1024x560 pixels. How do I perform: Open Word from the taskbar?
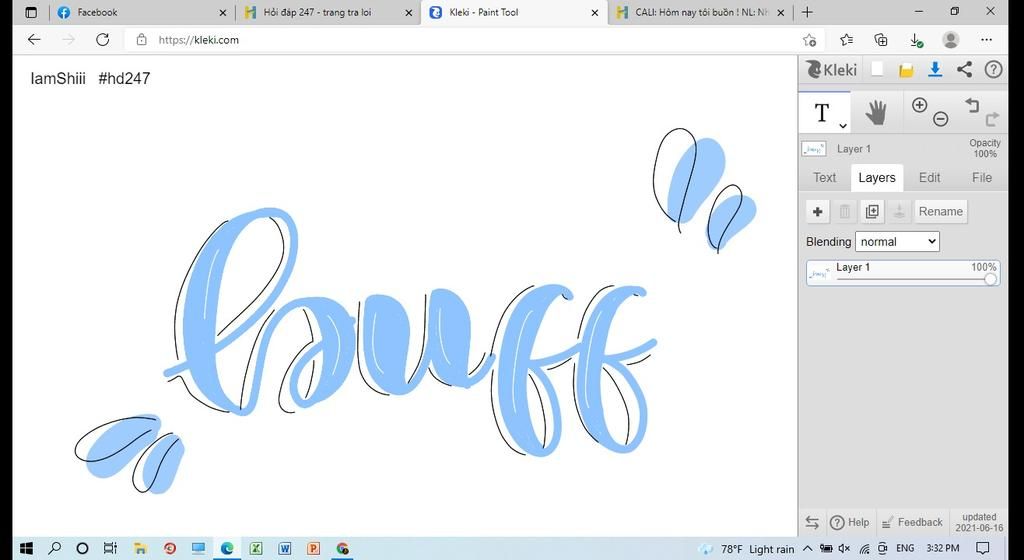point(285,548)
